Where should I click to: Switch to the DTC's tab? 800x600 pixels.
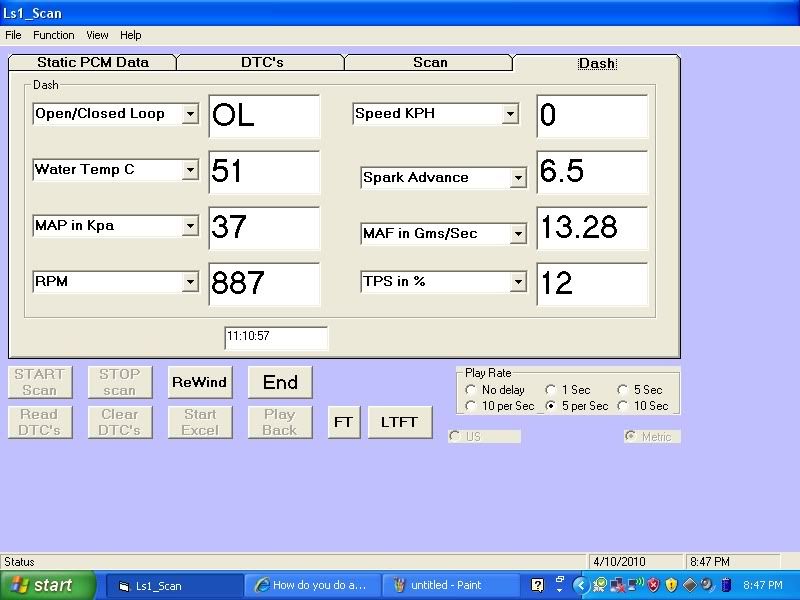tap(262, 62)
